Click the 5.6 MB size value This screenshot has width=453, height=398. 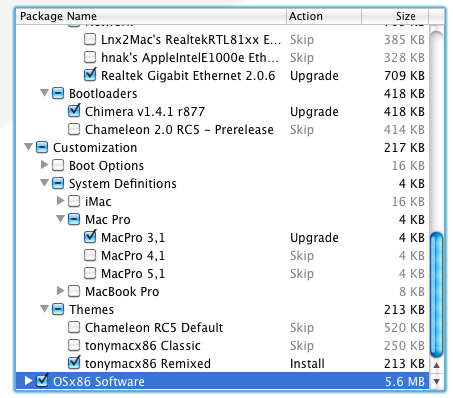[405, 382]
